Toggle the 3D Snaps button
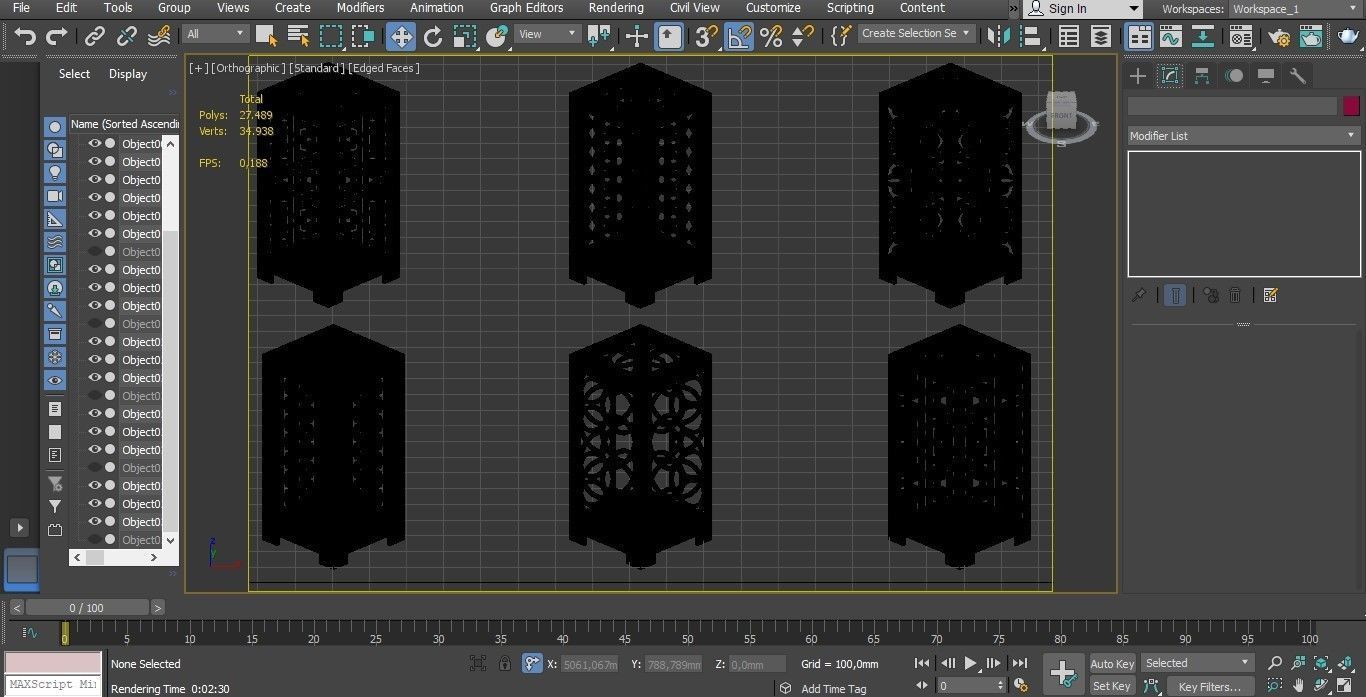 coord(706,37)
